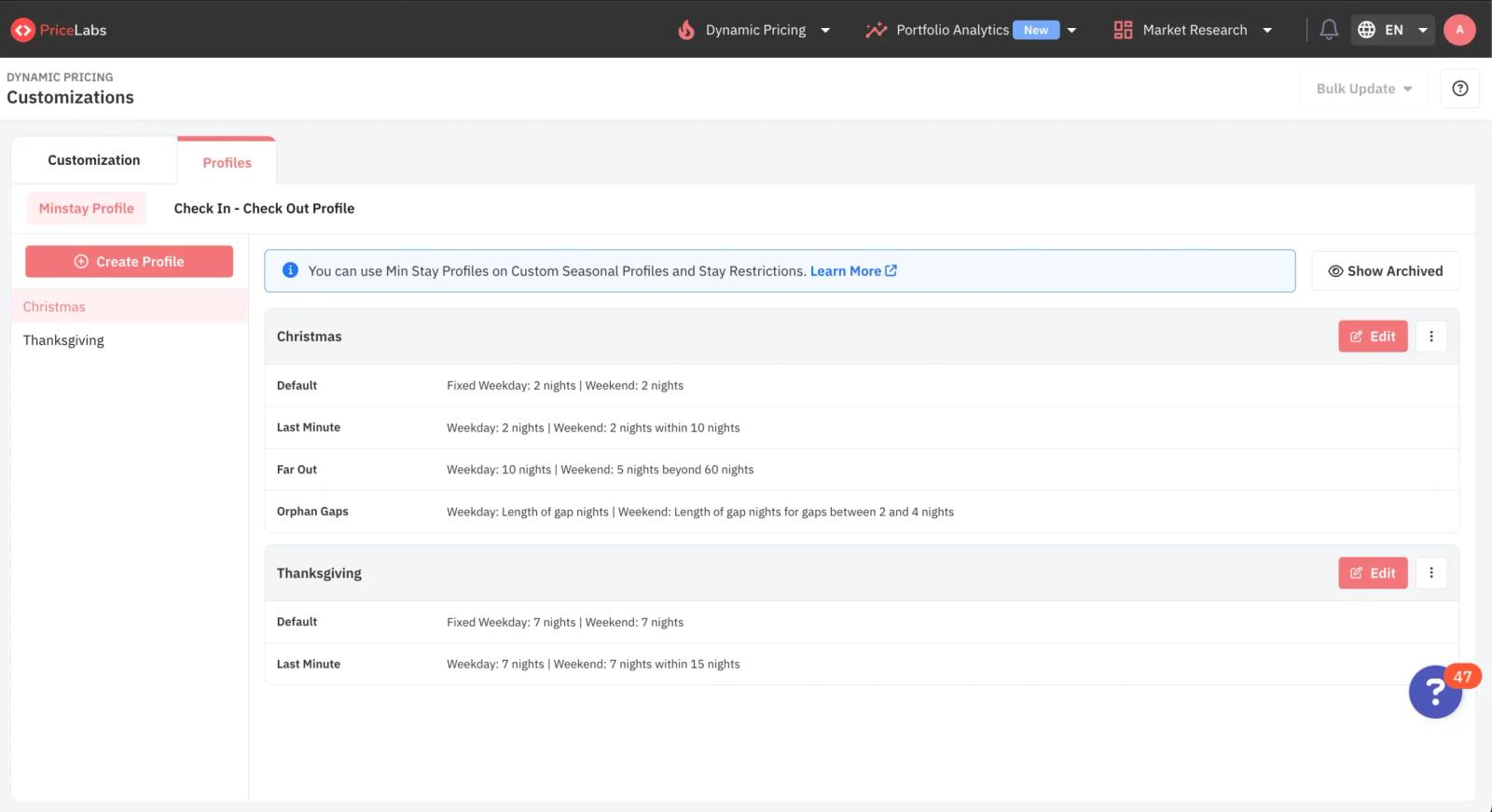Open the user avatar menu
This screenshot has width=1492, height=812.
pos(1459,30)
